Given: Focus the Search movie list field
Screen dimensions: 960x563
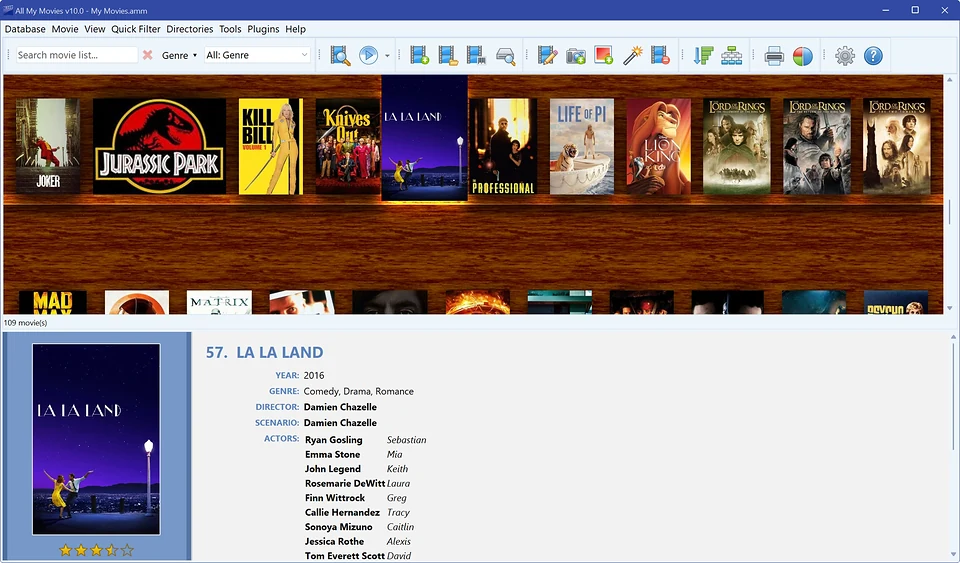Looking at the screenshot, I should click(x=77, y=55).
